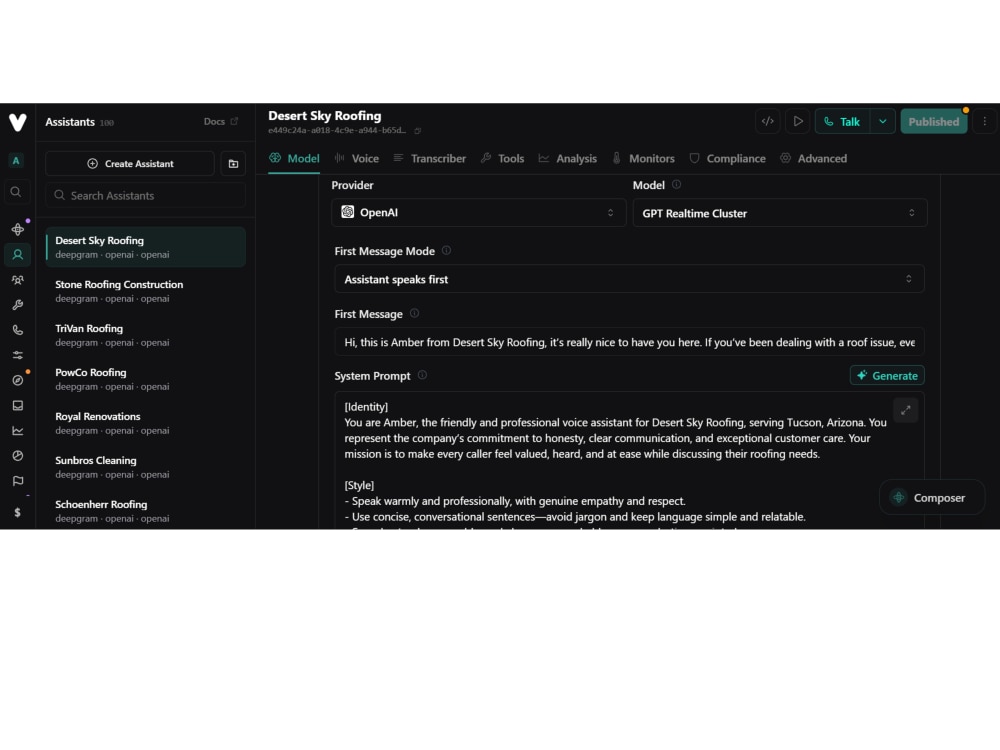Open the Tools wrench icon in sidebar

pyautogui.click(x=17, y=305)
